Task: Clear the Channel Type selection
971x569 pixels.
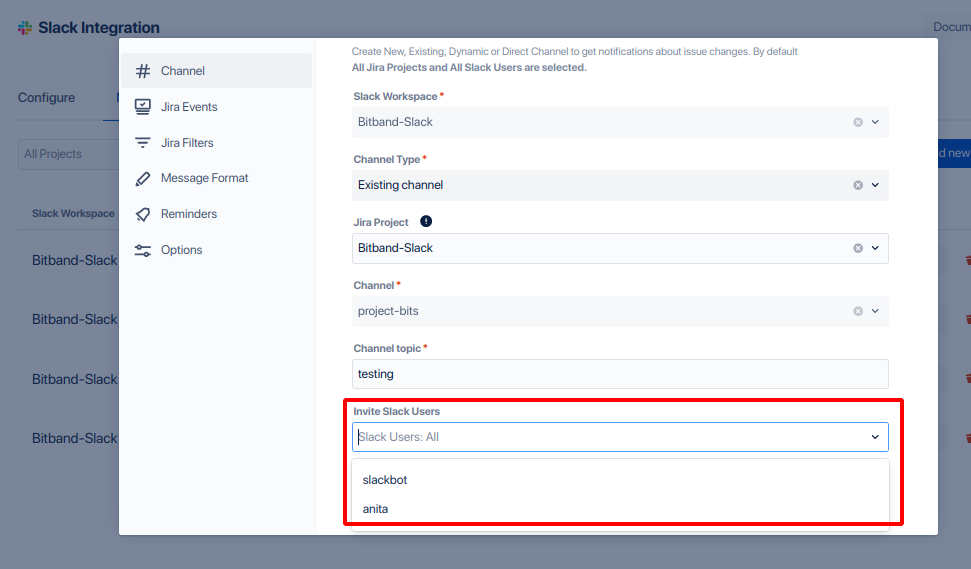Action: [x=858, y=185]
